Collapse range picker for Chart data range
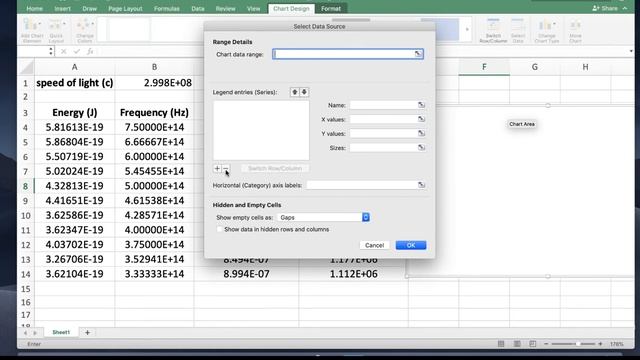Viewport: 640px width, 360px height. pos(418,54)
